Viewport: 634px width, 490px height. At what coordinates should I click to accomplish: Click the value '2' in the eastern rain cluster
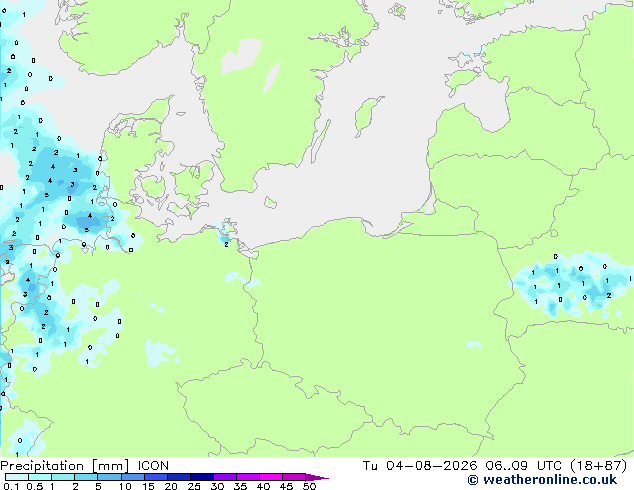click(609, 296)
